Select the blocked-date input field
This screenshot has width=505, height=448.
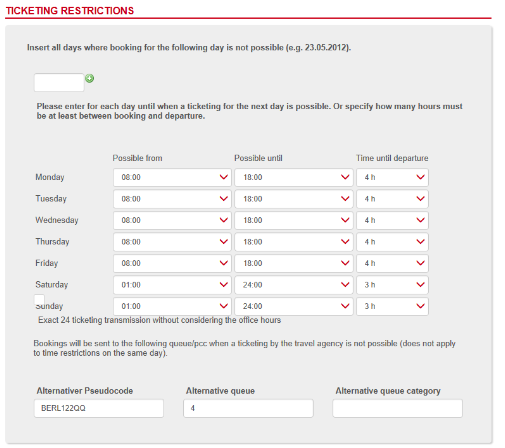[x=59, y=82]
